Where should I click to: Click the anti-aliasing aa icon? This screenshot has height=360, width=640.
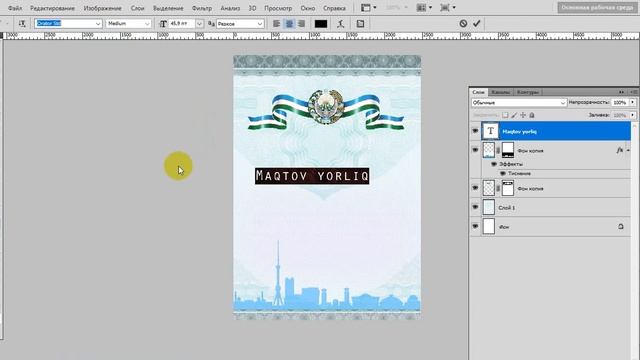coord(211,24)
